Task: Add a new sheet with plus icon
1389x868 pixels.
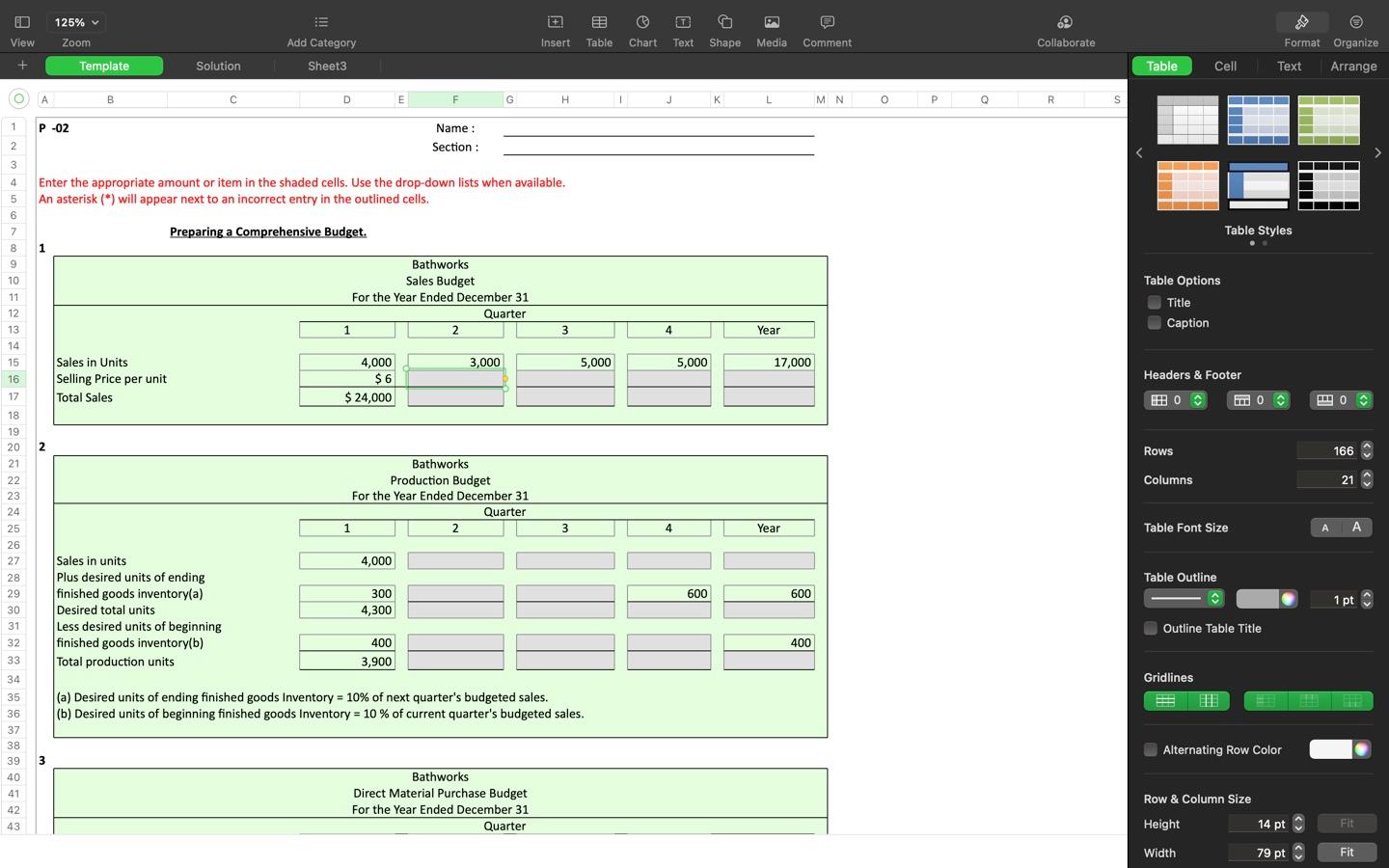Action: point(22,66)
